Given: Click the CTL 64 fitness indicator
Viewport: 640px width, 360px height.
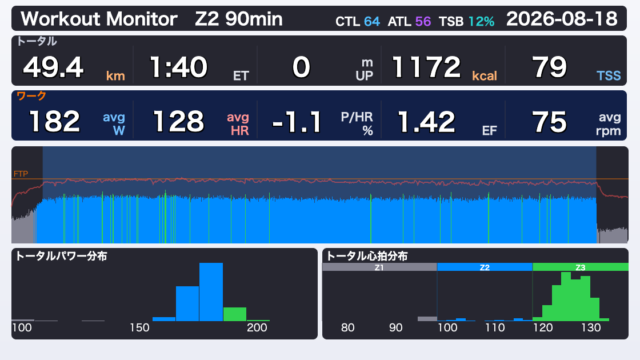Looking at the screenshot, I should tap(358, 21).
